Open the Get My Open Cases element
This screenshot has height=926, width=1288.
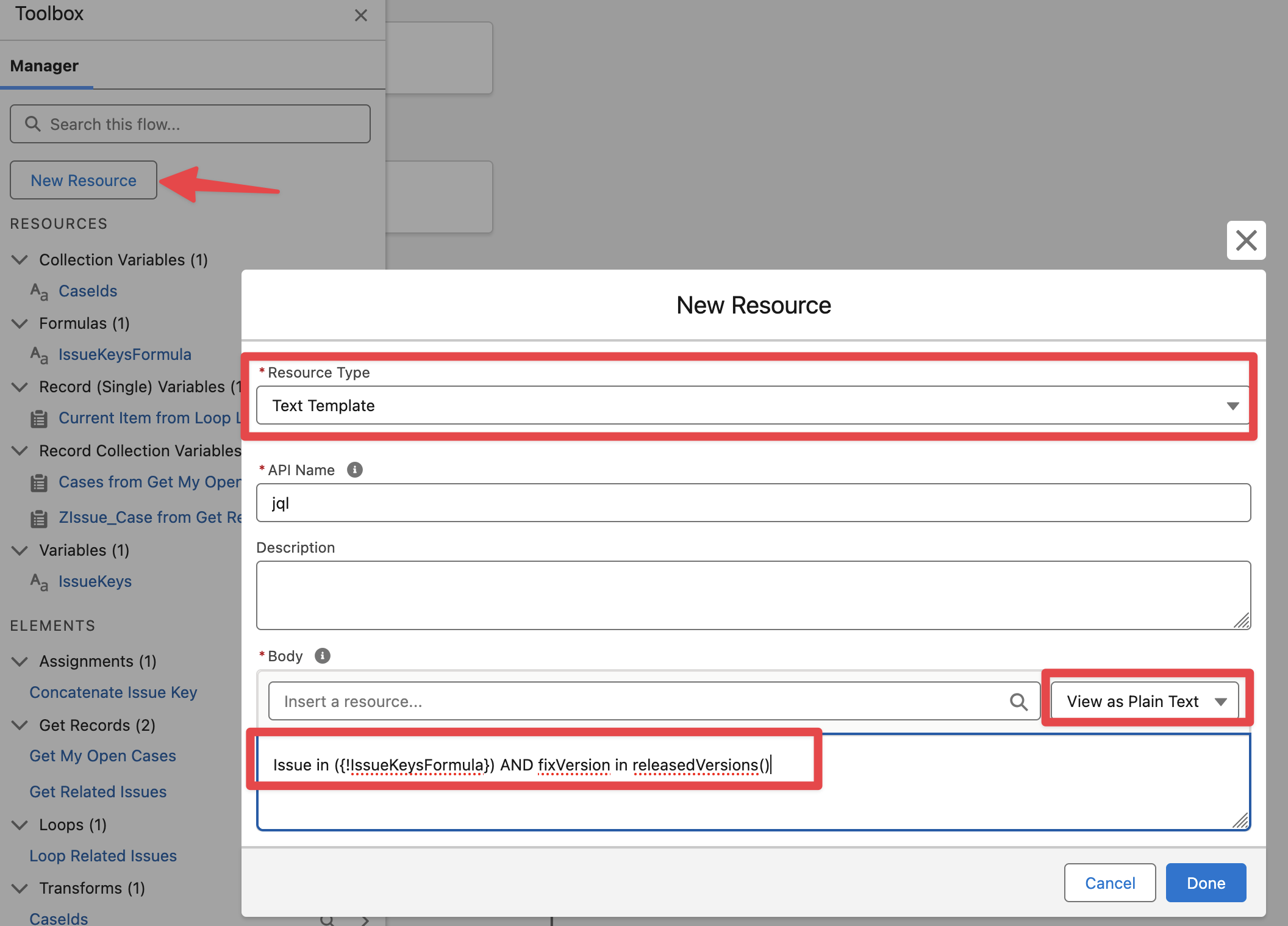(x=102, y=756)
